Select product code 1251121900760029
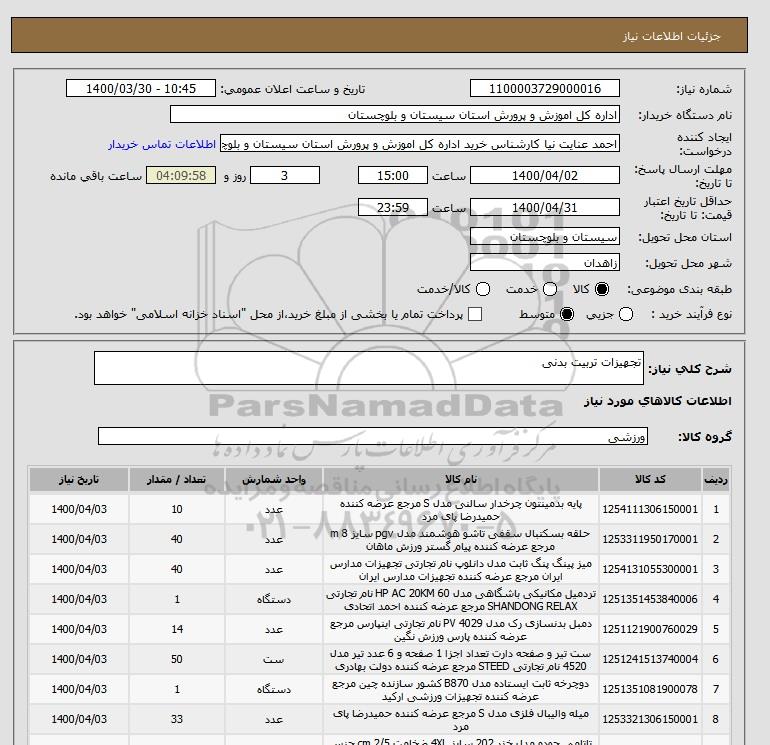 650,629
